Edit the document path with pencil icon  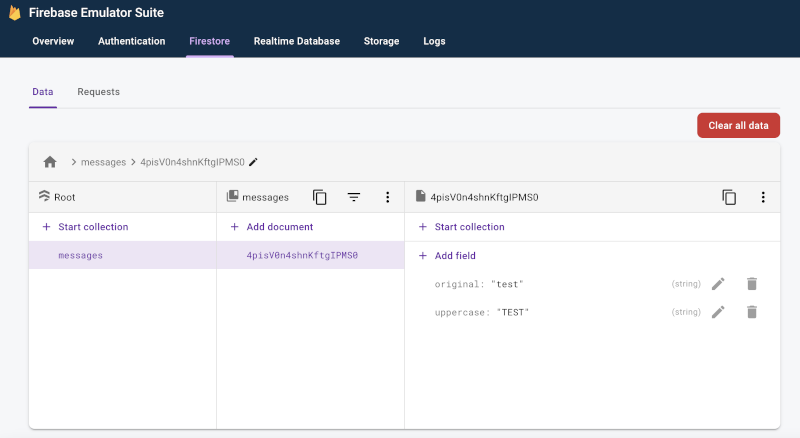(253, 162)
